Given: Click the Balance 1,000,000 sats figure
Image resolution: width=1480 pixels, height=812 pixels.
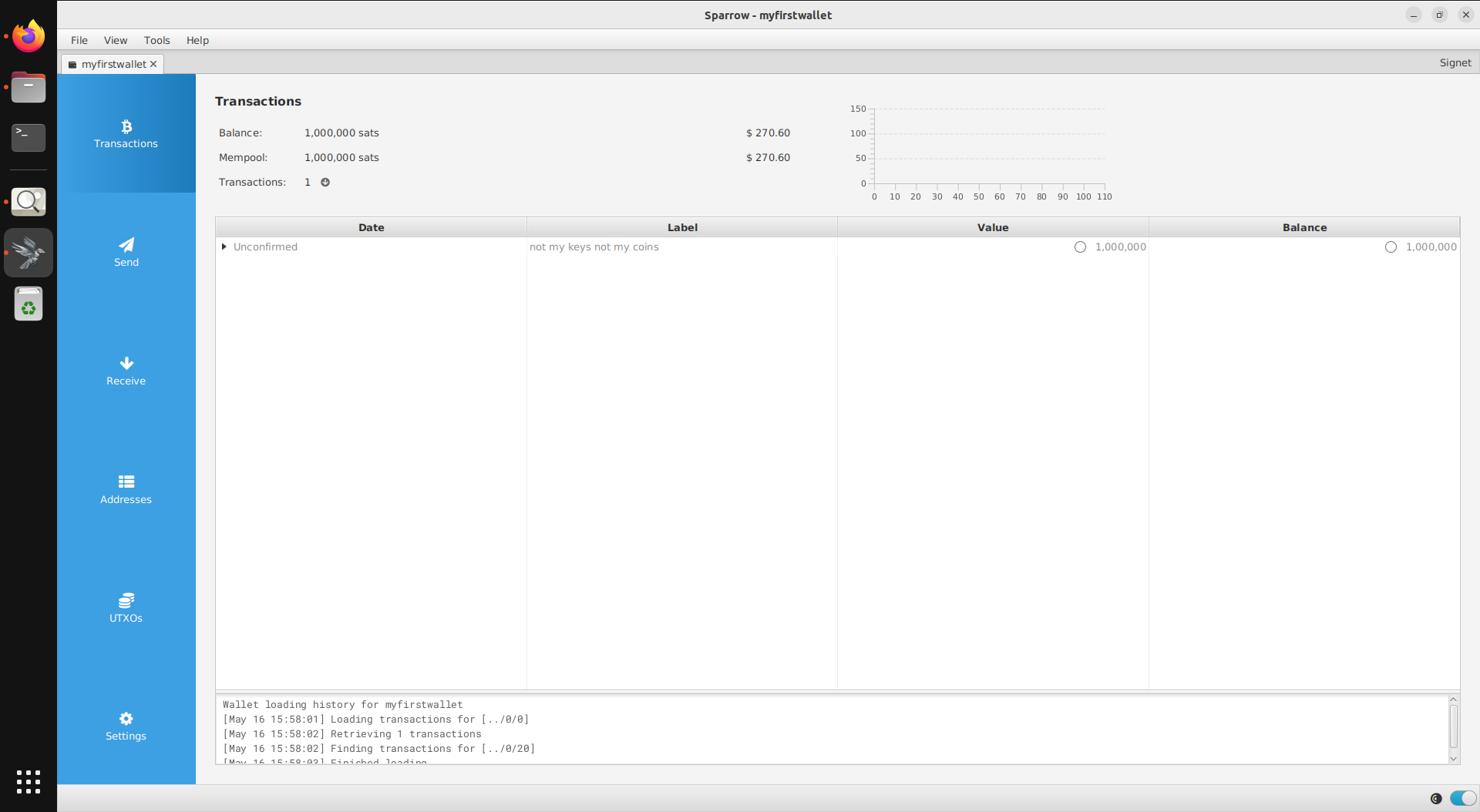Looking at the screenshot, I should click(341, 133).
